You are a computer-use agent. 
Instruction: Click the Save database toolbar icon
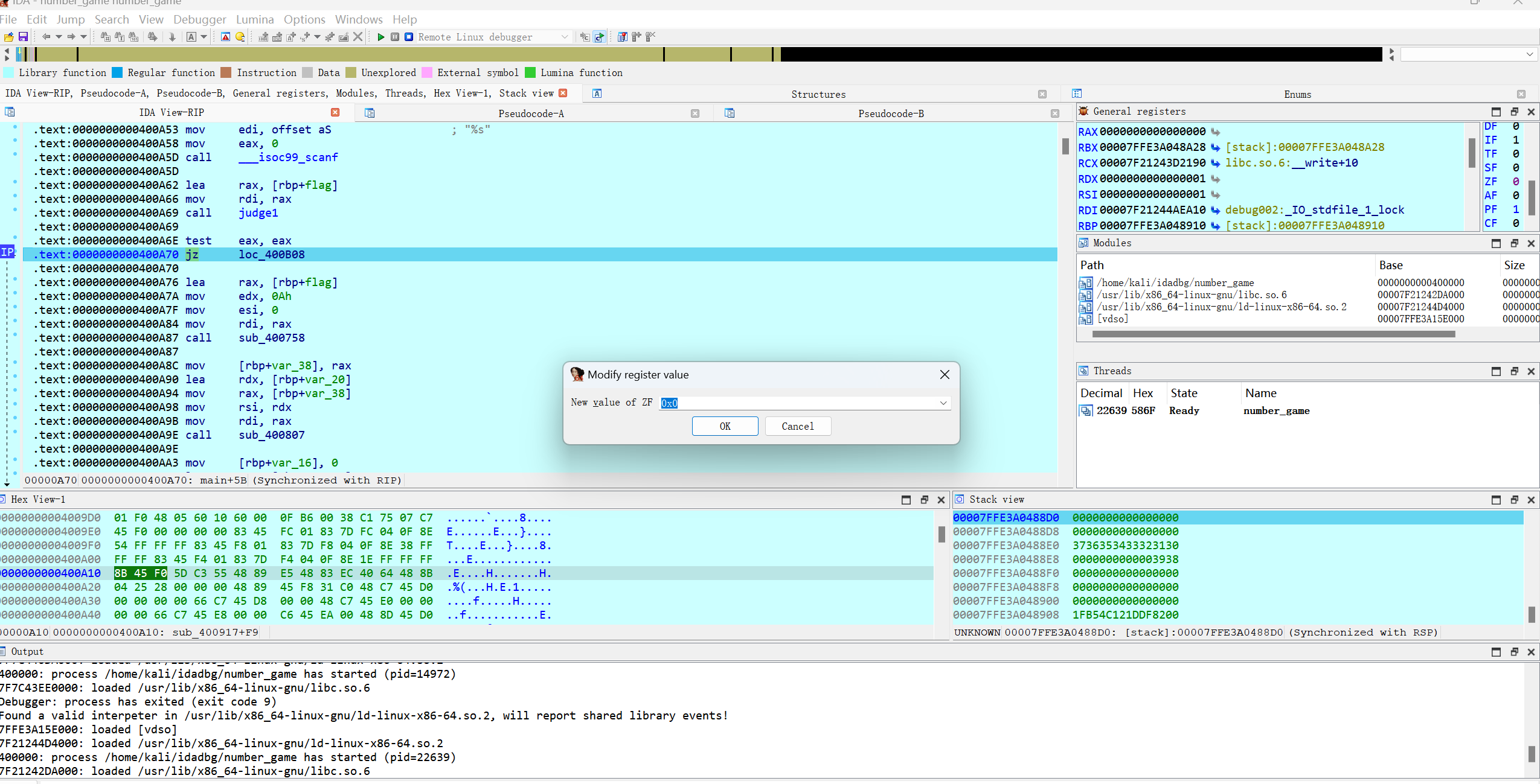tap(23, 37)
